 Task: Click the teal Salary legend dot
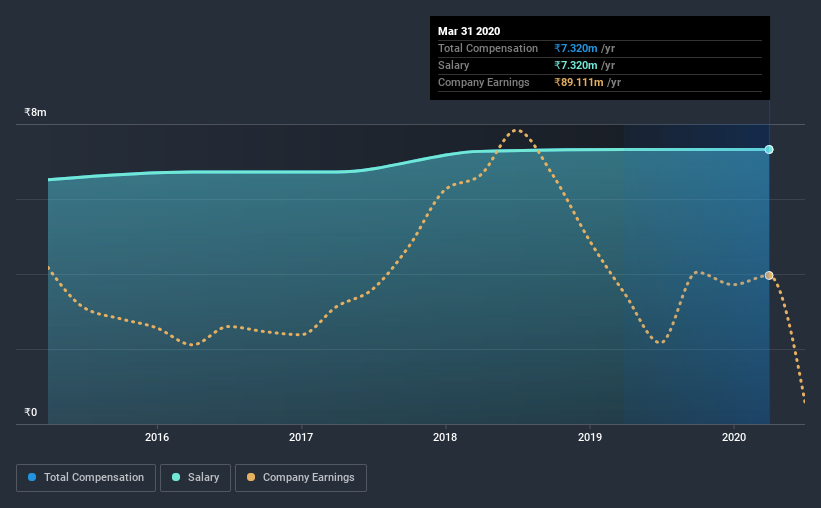pos(176,477)
